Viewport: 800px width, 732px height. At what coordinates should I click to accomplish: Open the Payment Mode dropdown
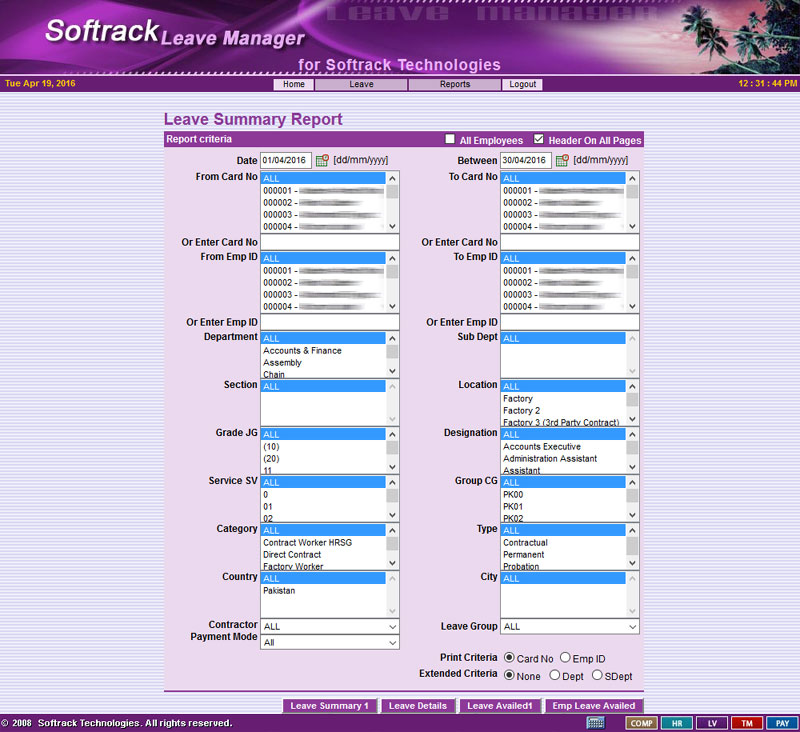pos(330,643)
